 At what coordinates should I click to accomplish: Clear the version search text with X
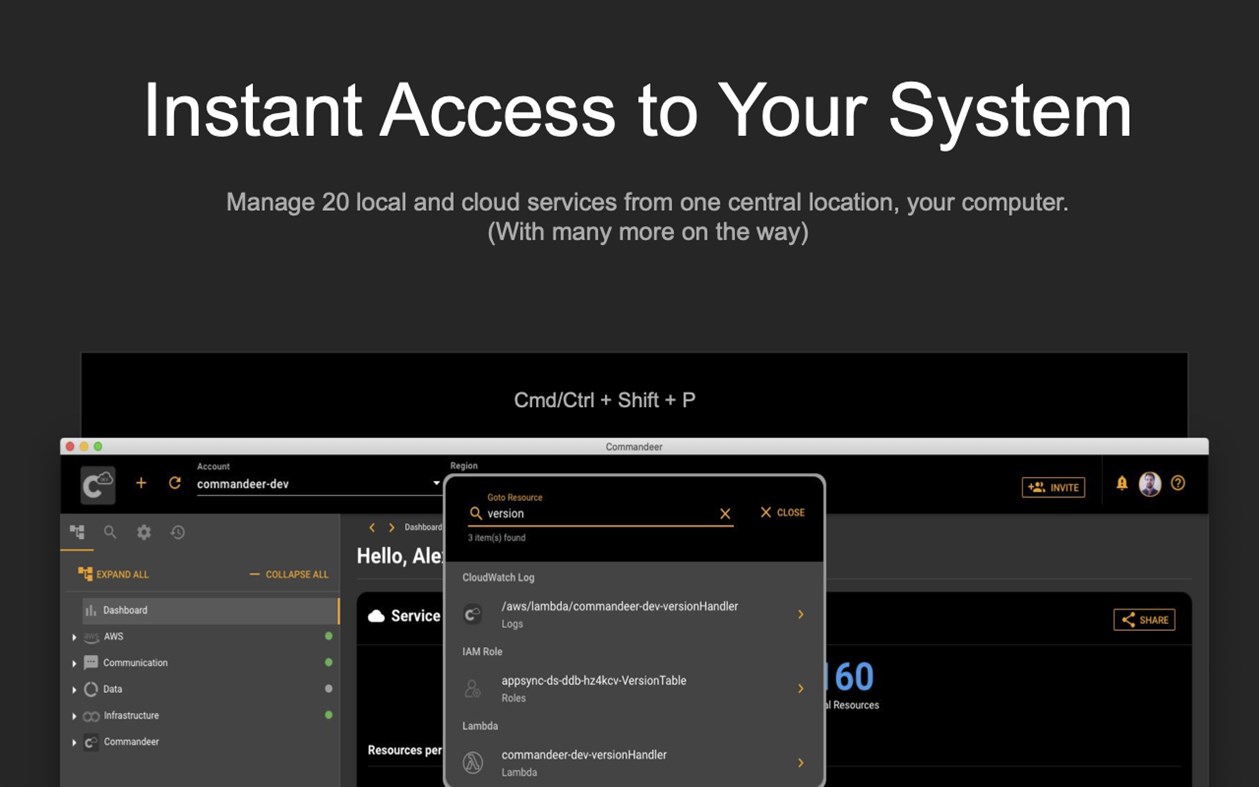pos(725,514)
